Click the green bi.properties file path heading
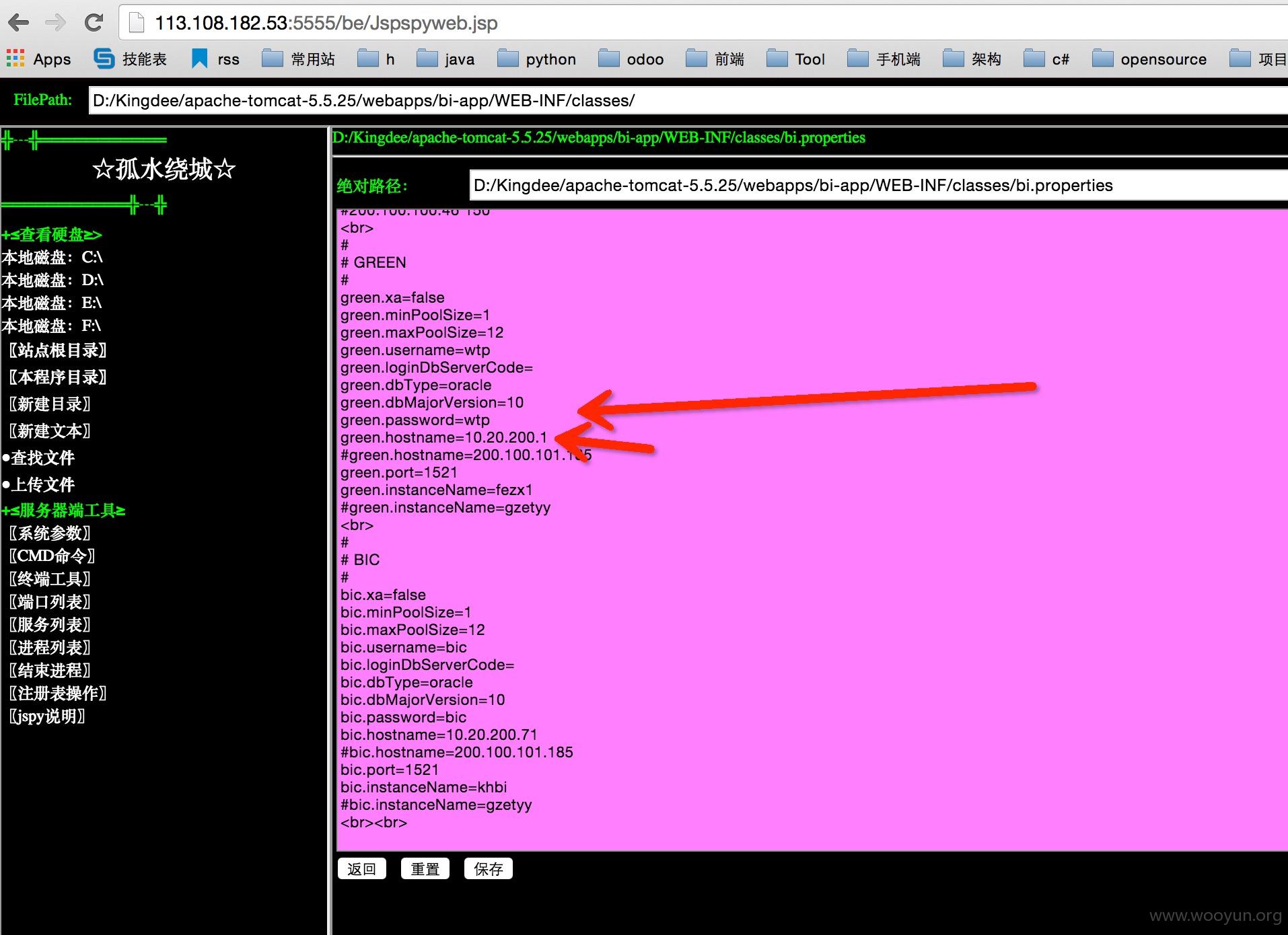This screenshot has height=935, width=1288. 599,138
